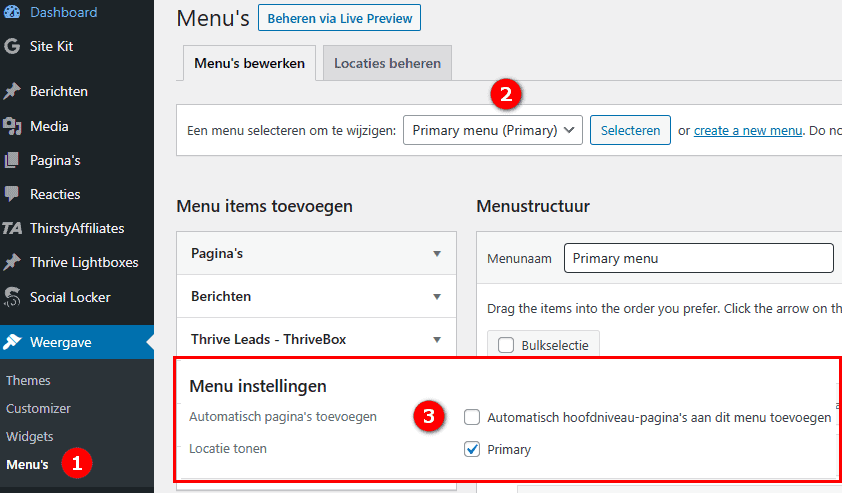Click the Pagina's pages icon
The height and width of the screenshot is (493, 842).
pyautogui.click(x=12, y=160)
